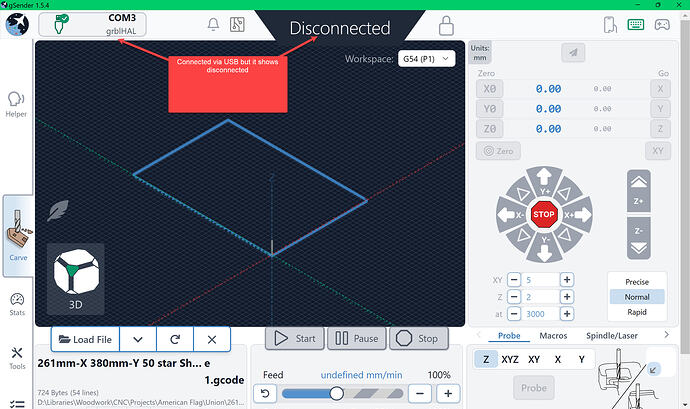
Task: Expand the Load File dropdown chevron
Action: (x=138, y=339)
